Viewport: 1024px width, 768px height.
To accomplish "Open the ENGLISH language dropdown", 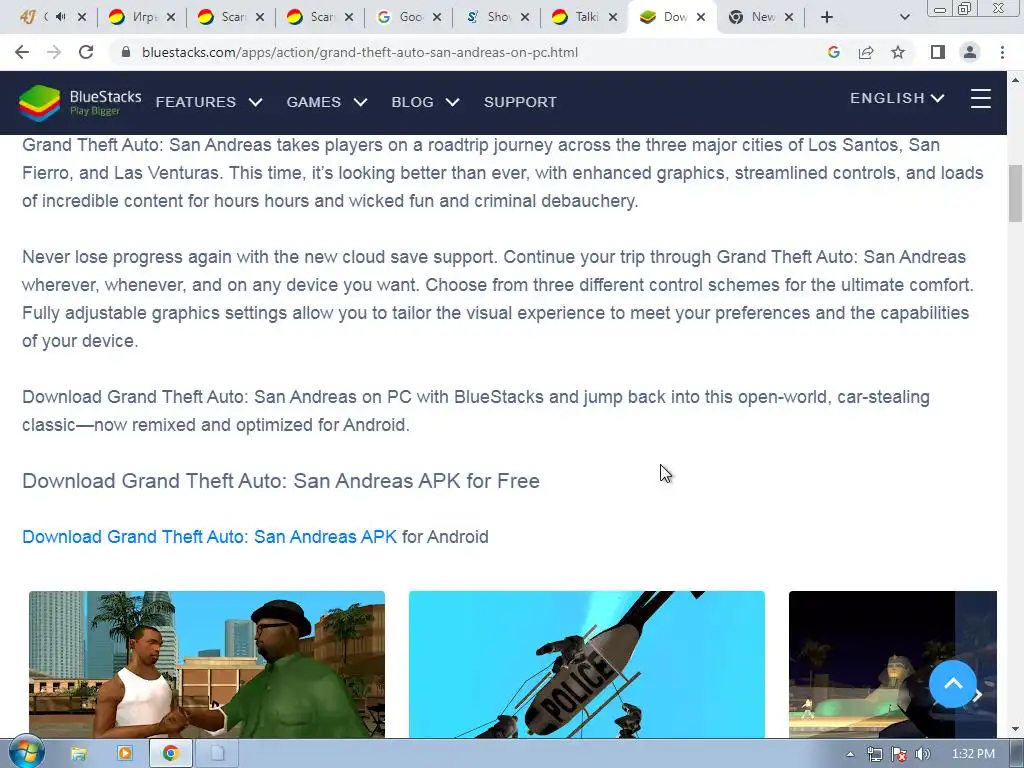I will [897, 98].
